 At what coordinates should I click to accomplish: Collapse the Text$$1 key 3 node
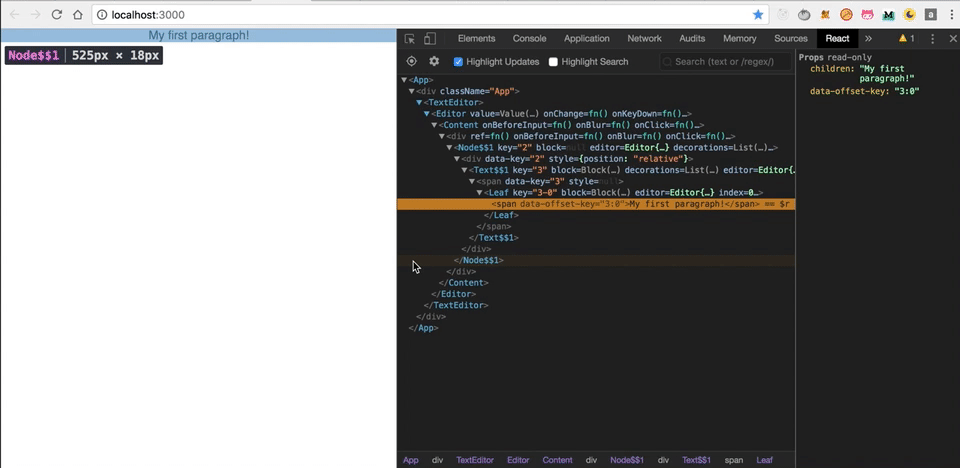tap(464, 170)
